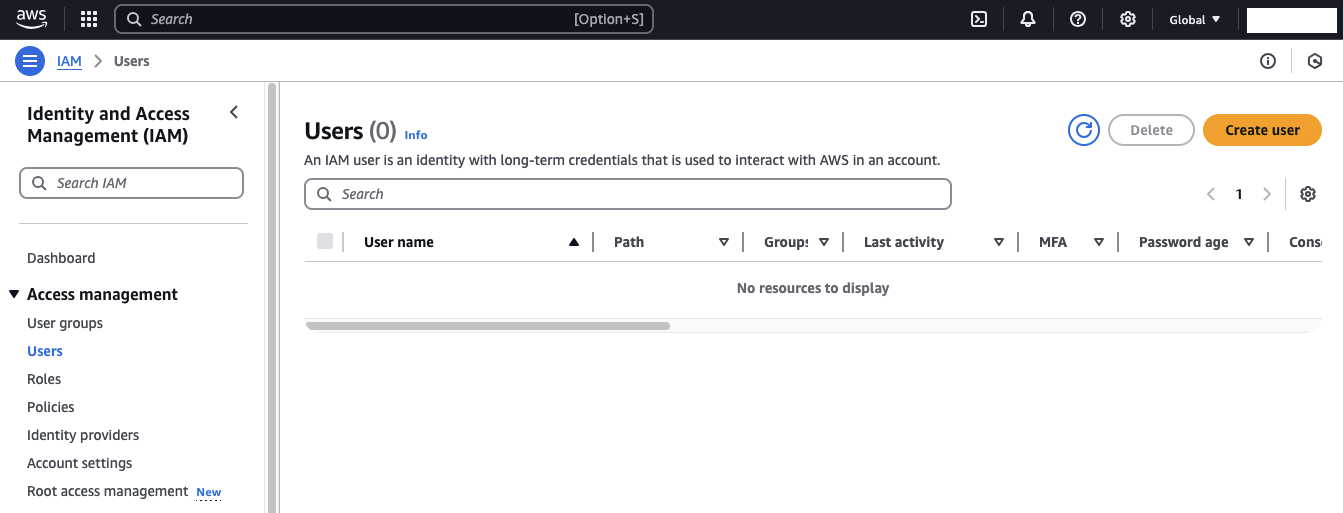Go to Roles in sidebar
Screen dimensions: 1343x513
pos(44,379)
